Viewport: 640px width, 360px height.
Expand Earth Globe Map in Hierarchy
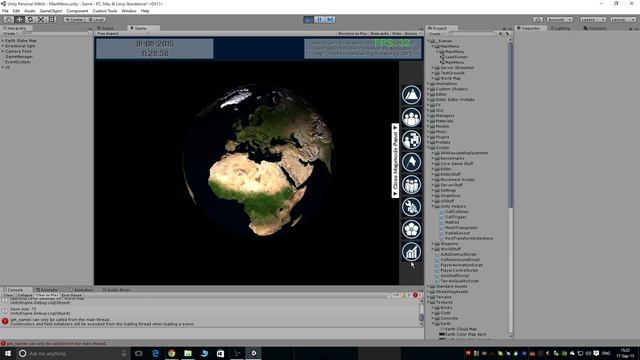click(x=2, y=41)
